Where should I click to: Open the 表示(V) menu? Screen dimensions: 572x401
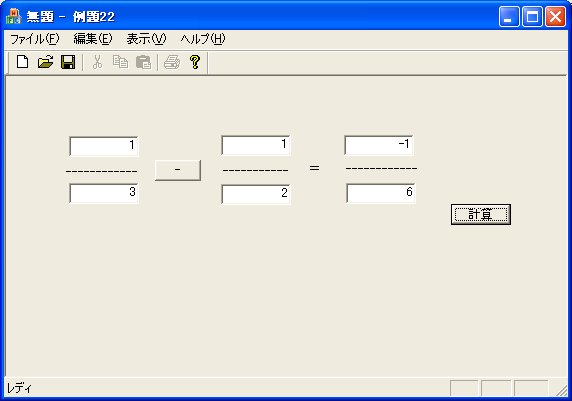(x=146, y=39)
